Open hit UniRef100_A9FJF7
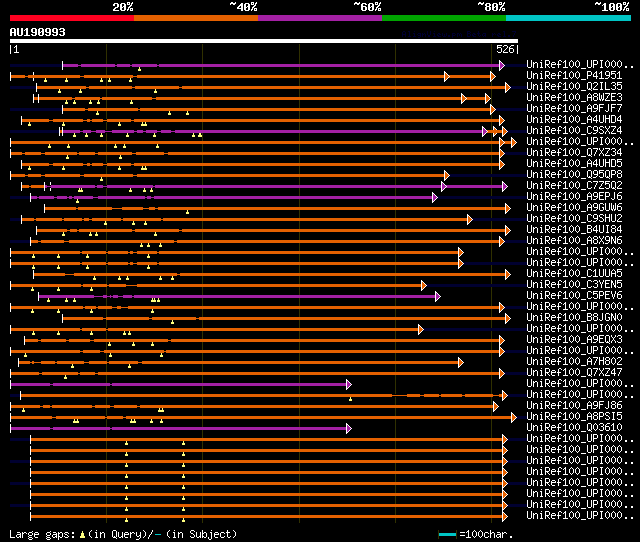The height and width of the screenshot is (542, 640). 574,108
